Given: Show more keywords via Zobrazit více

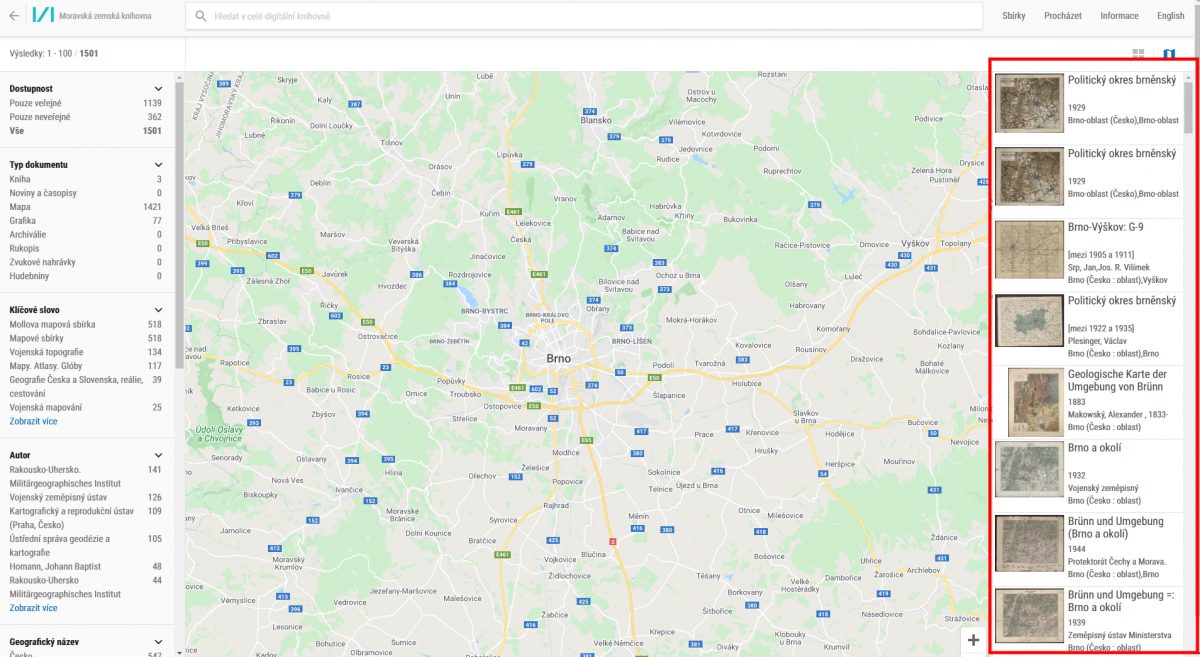Looking at the screenshot, I should click(33, 421).
